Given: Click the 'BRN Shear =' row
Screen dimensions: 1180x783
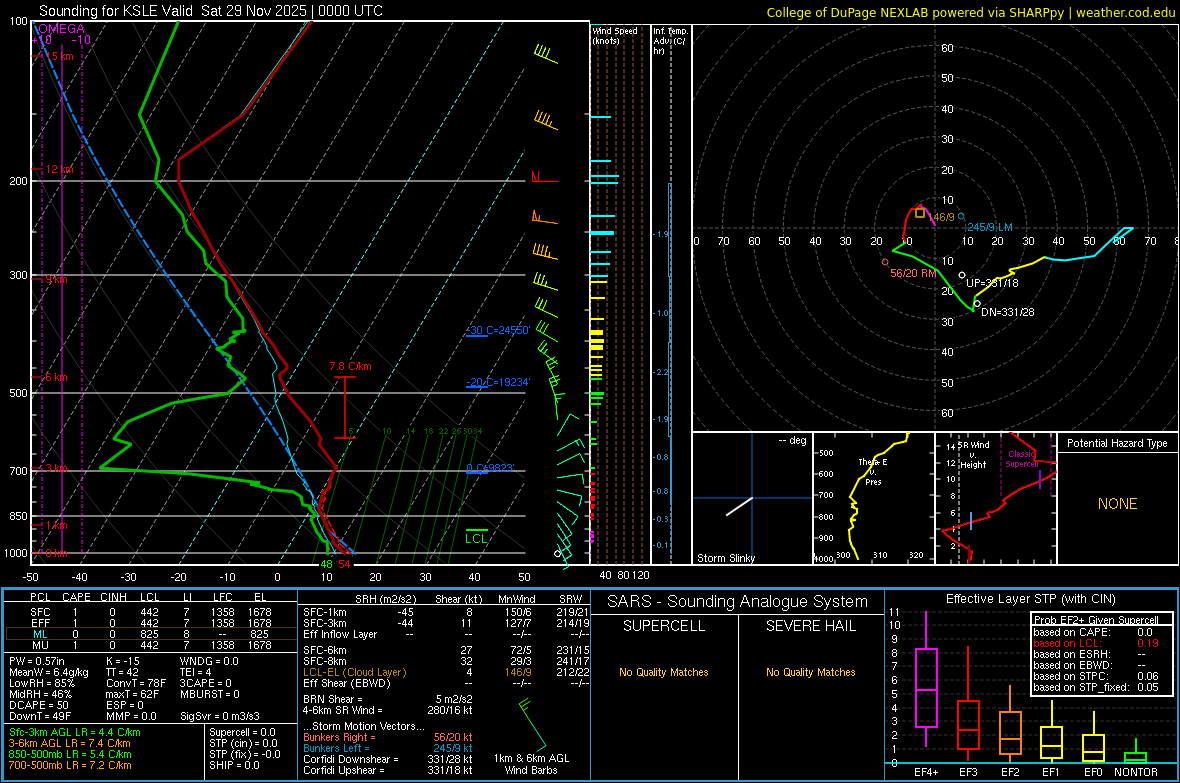Looking at the screenshot, I should click(388, 699).
